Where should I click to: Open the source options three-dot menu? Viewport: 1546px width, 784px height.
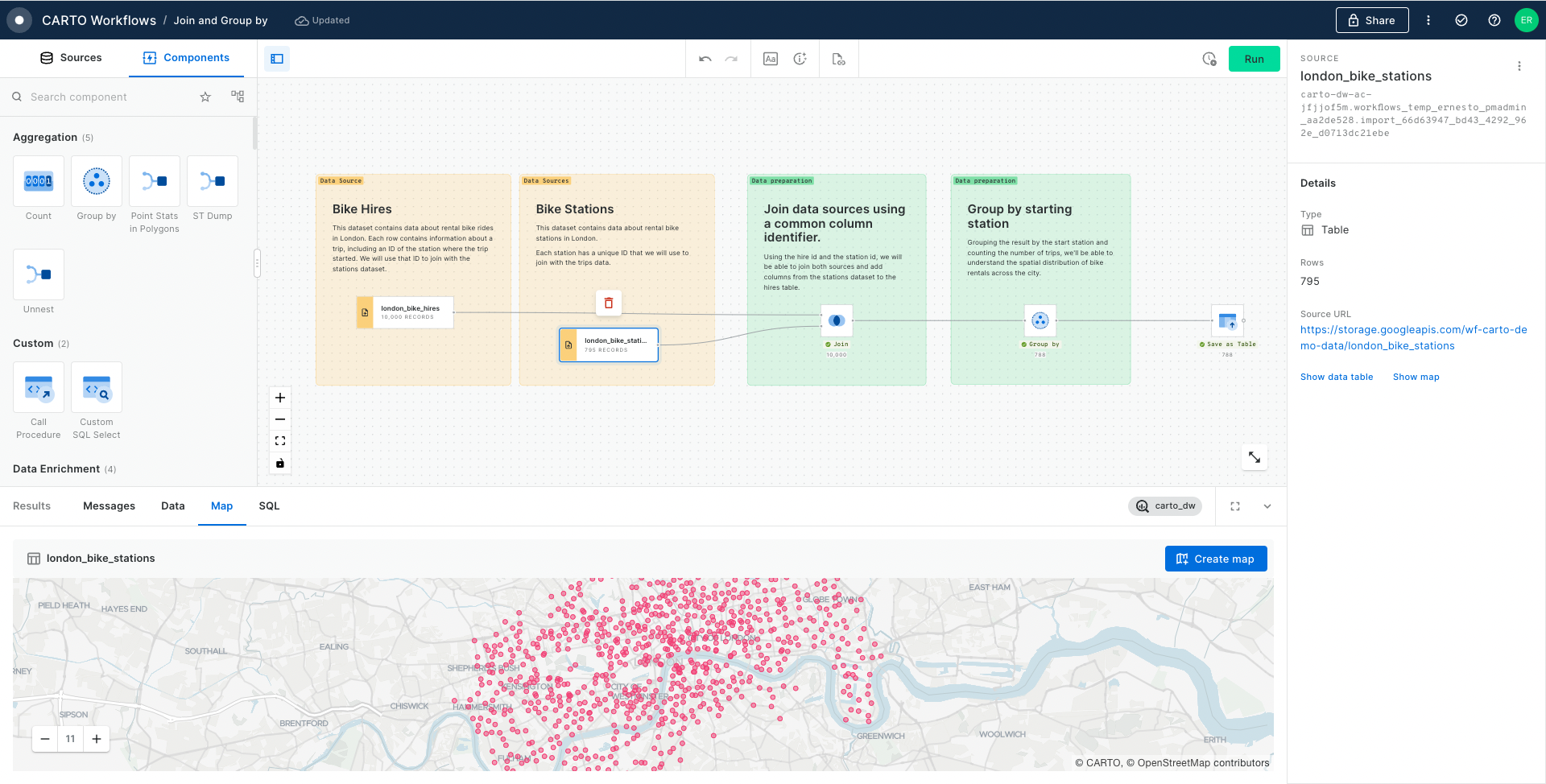click(1519, 67)
